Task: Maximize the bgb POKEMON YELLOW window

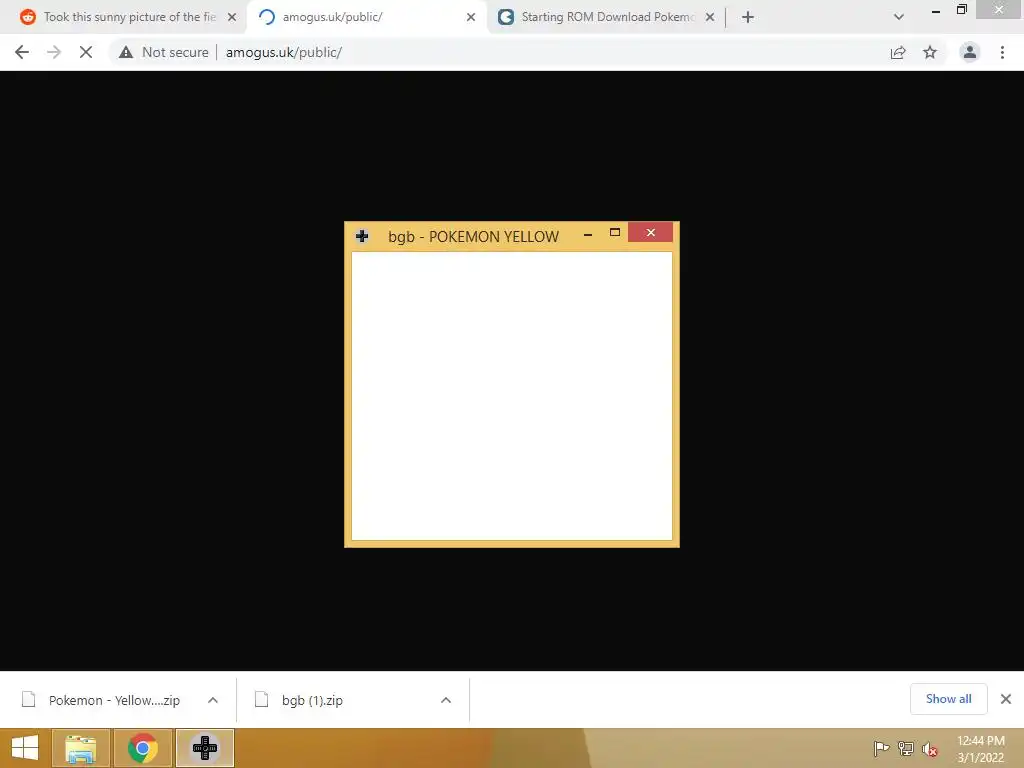Action: click(x=615, y=232)
